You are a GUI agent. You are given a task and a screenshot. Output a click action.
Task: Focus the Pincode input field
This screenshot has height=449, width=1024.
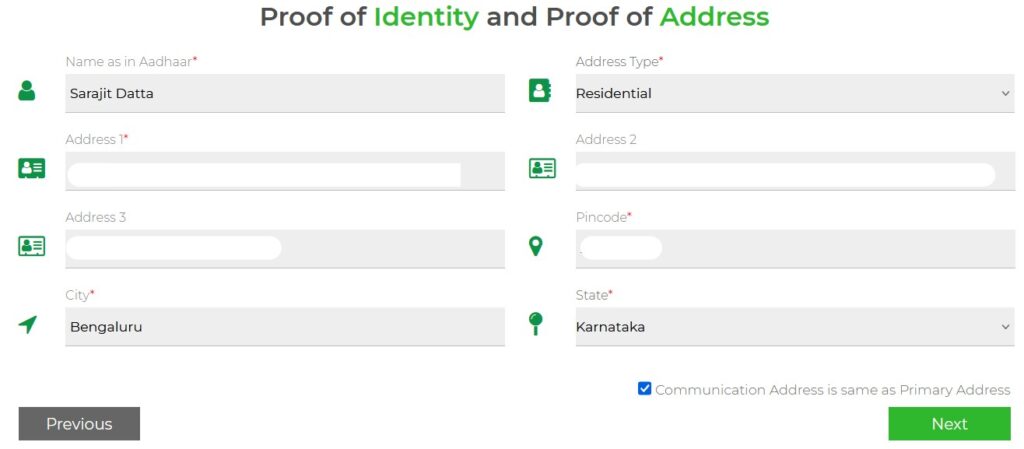[x=795, y=249]
